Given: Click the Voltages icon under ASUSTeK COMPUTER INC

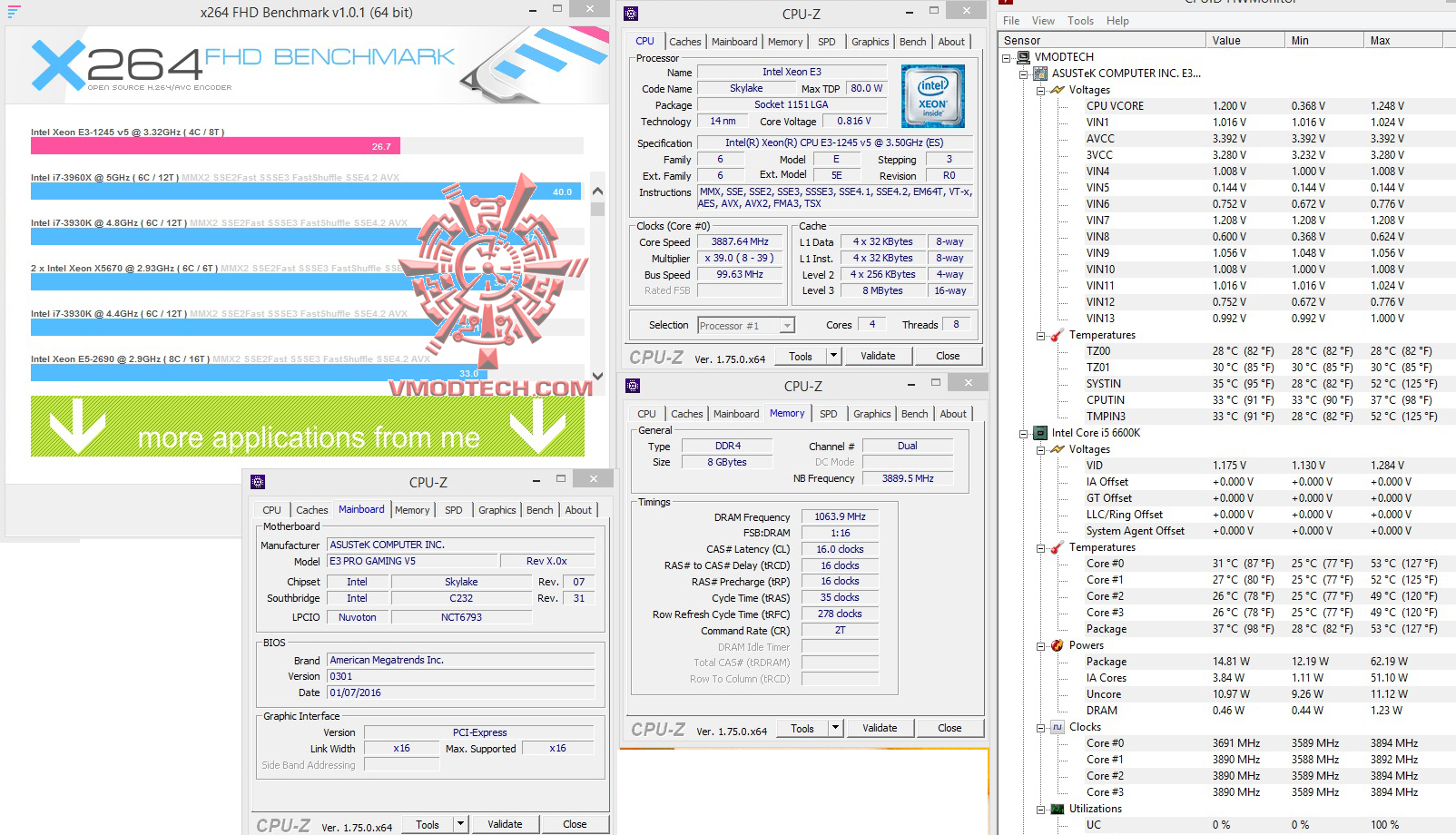Looking at the screenshot, I should [1056, 90].
